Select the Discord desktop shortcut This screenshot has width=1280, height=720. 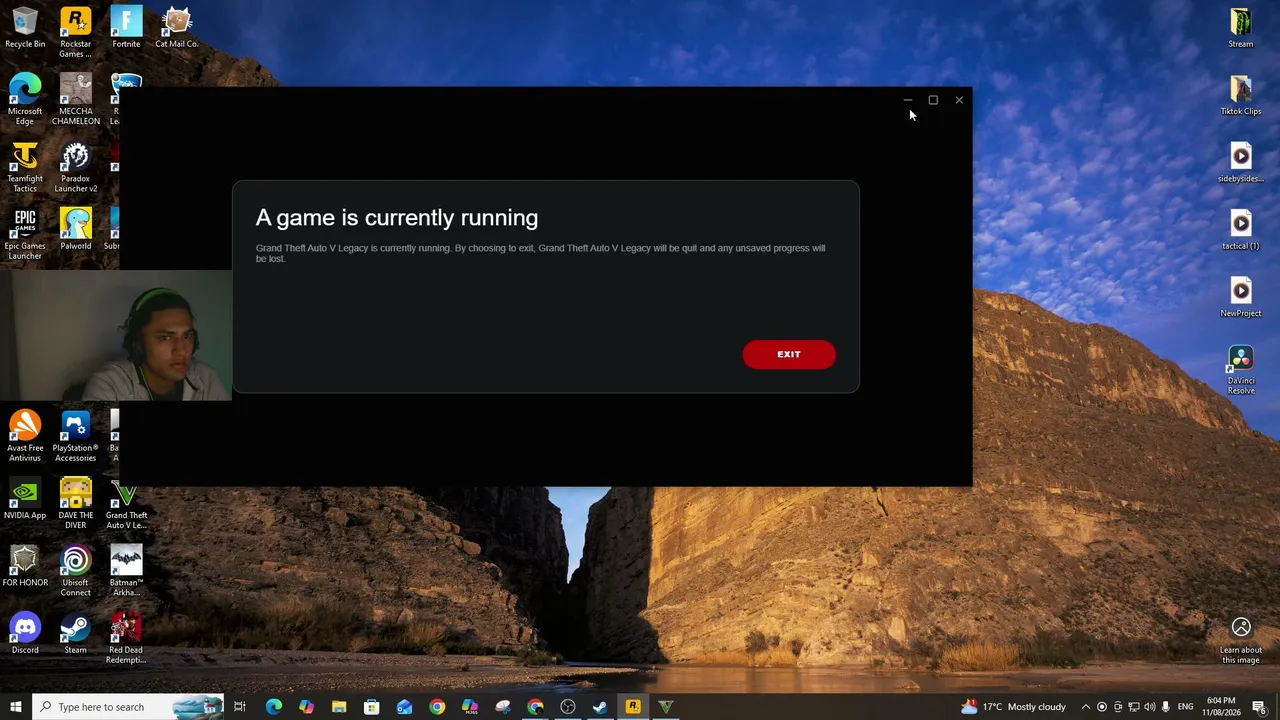click(25, 634)
